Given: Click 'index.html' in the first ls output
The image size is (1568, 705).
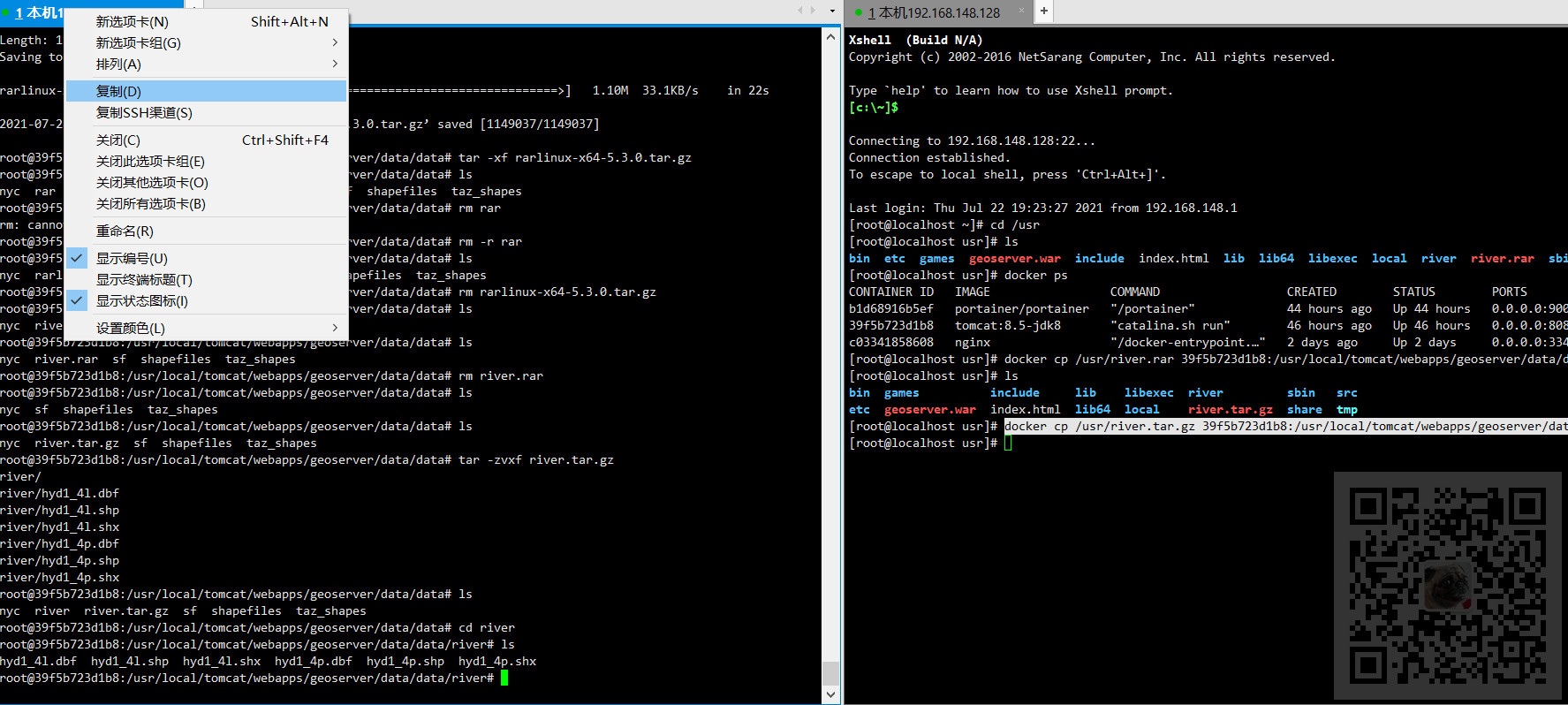Looking at the screenshot, I should point(1174,258).
